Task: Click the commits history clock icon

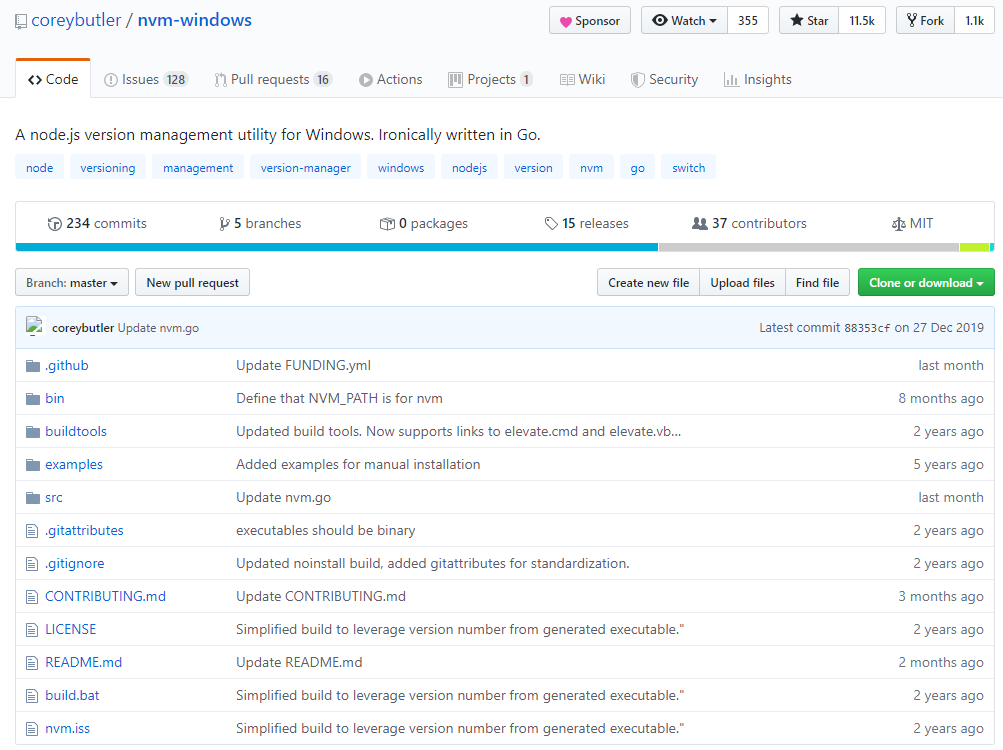Action: [x=54, y=224]
